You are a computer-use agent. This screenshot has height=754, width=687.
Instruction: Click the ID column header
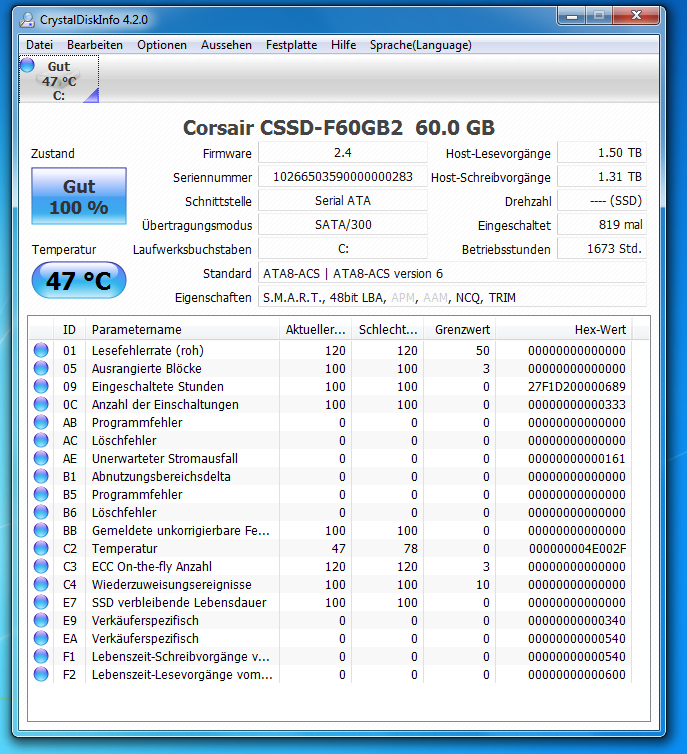tap(69, 330)
